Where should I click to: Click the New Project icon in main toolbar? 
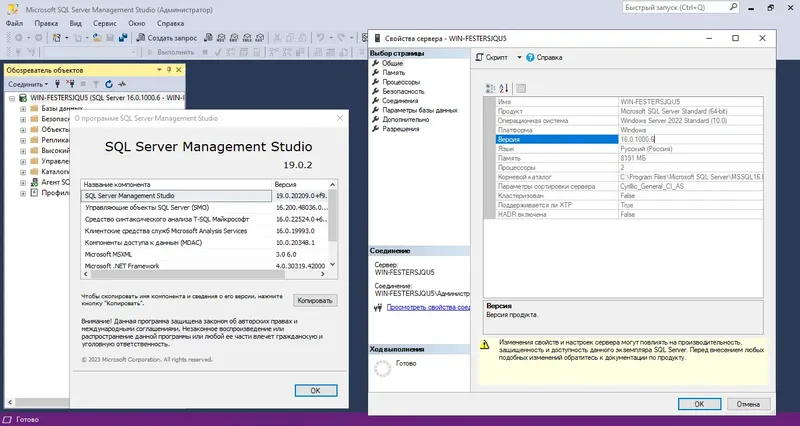coord(57,38)
